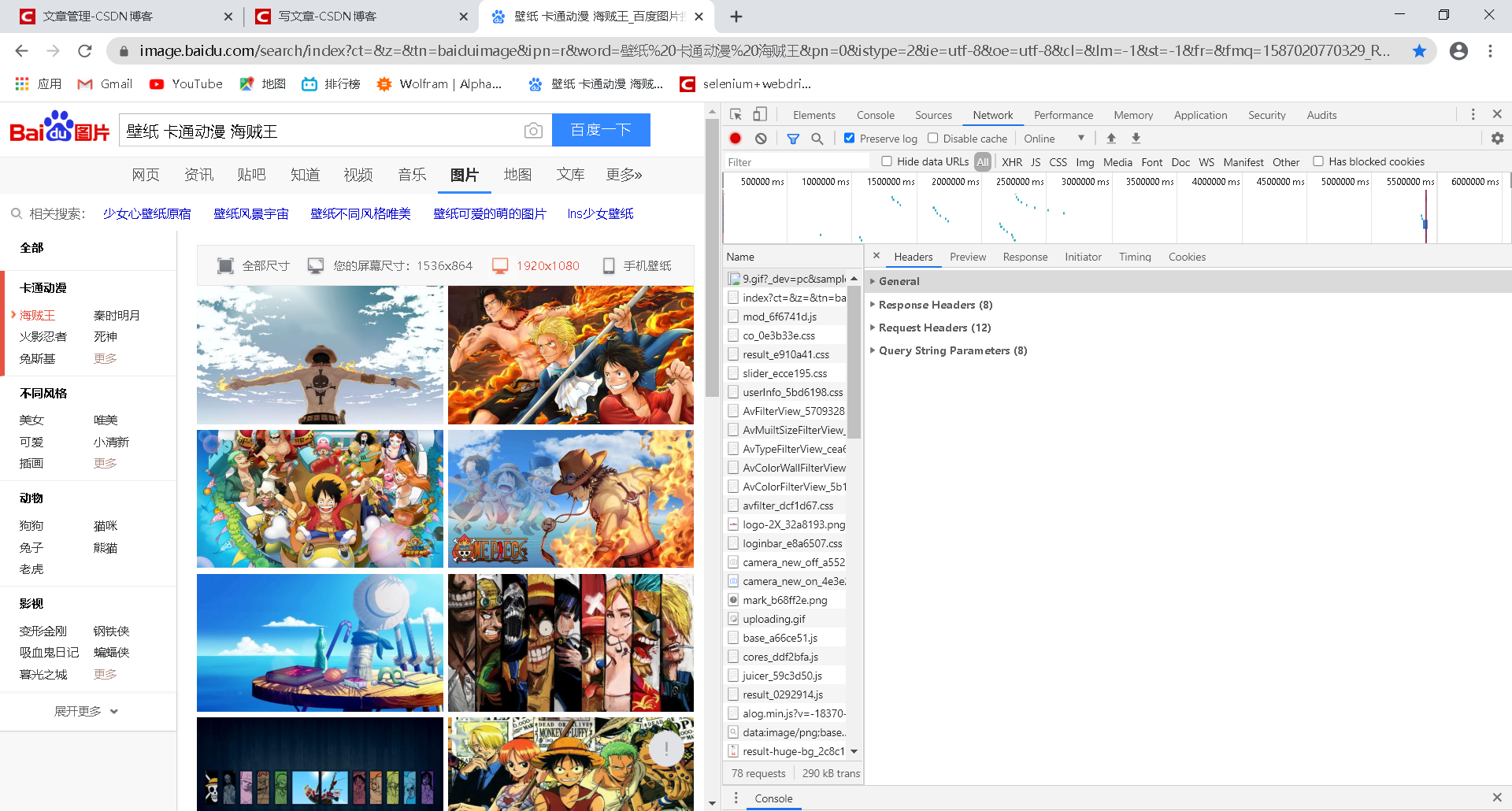Reload the page button

pos(85,51)
